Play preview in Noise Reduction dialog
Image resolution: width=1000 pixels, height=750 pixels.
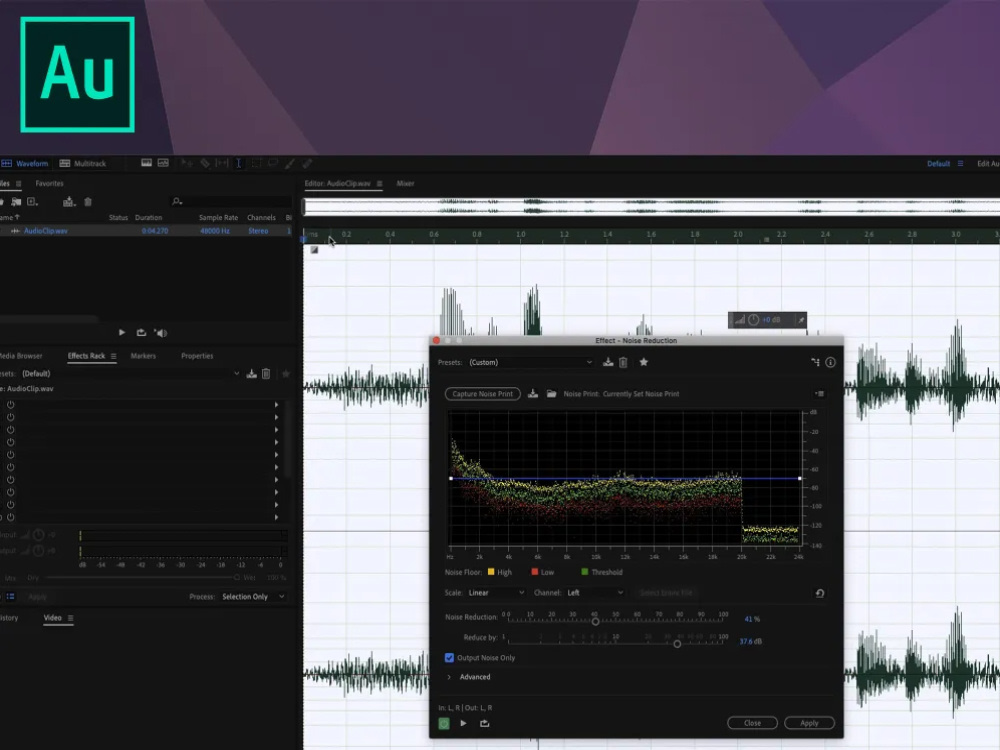tap(464, 723)
